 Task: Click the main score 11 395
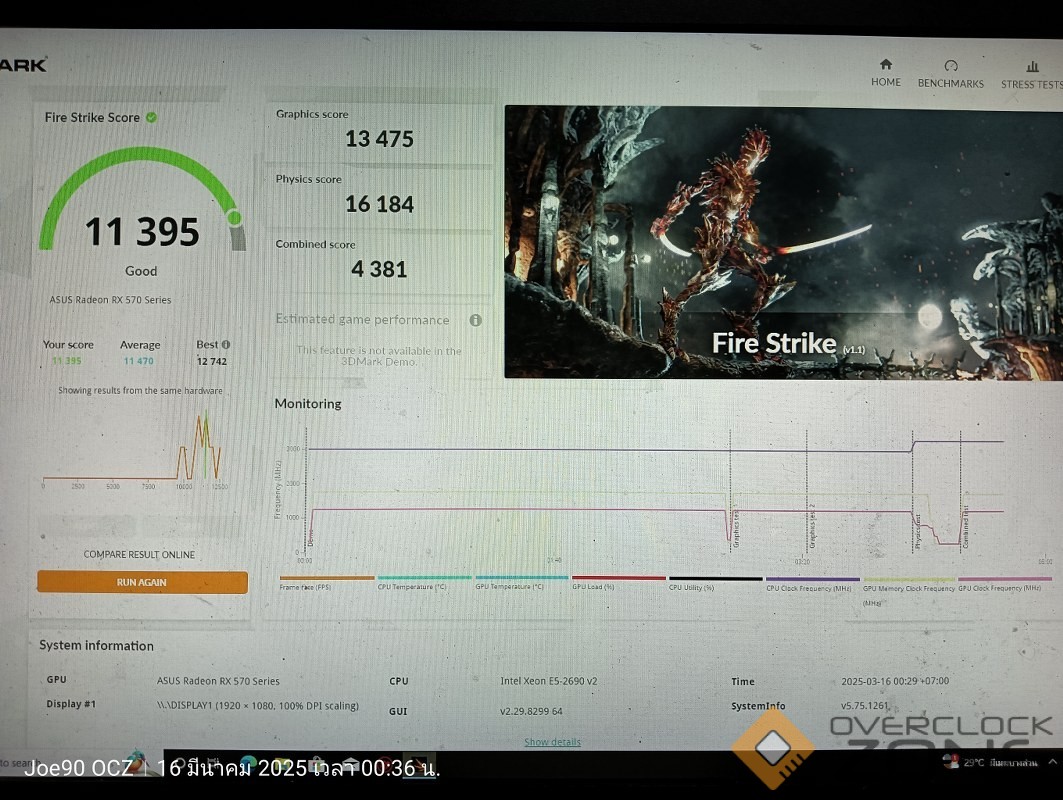[x=142, y=232]
